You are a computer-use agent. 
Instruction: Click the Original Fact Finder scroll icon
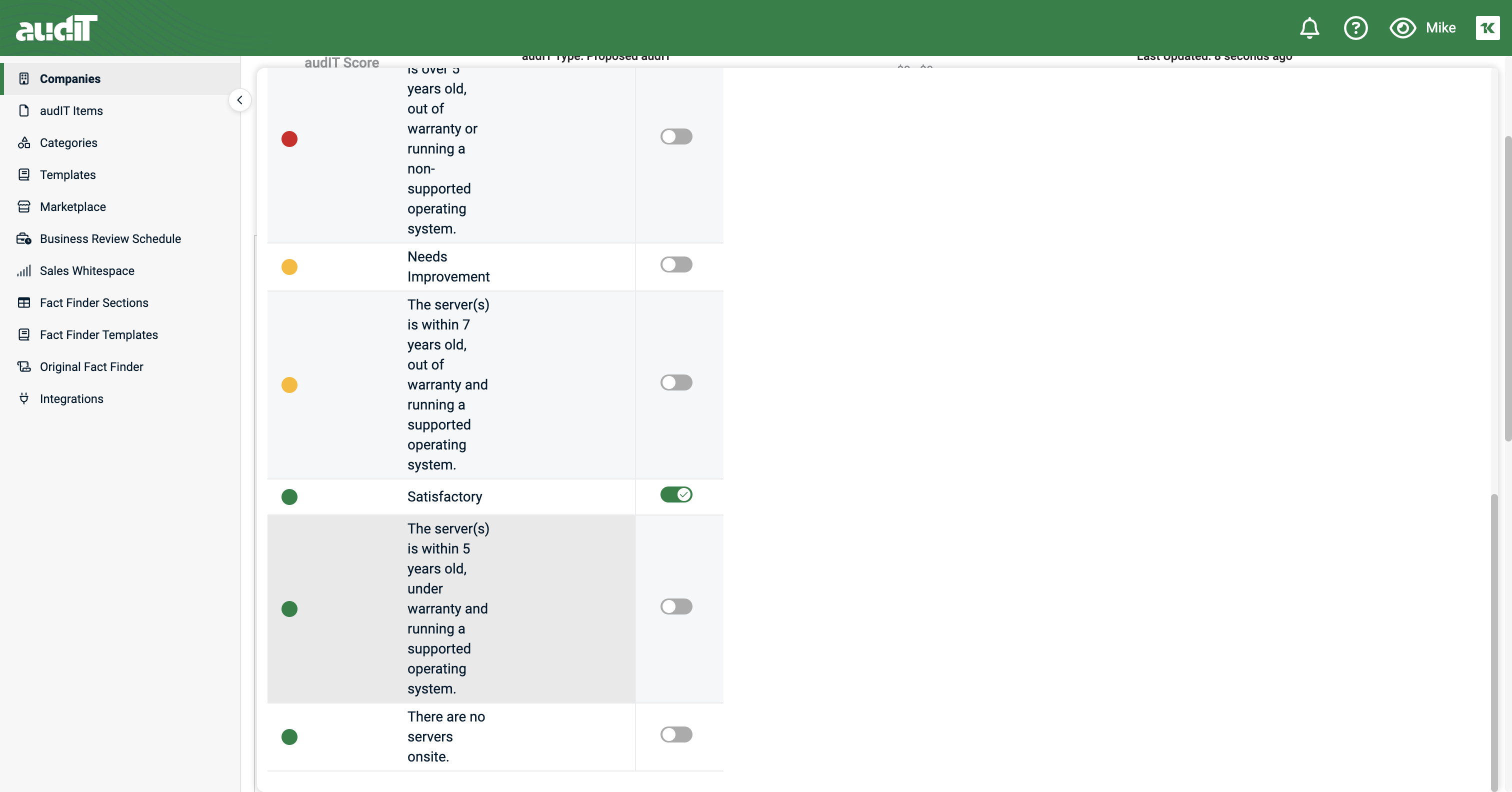pos(24,366)
